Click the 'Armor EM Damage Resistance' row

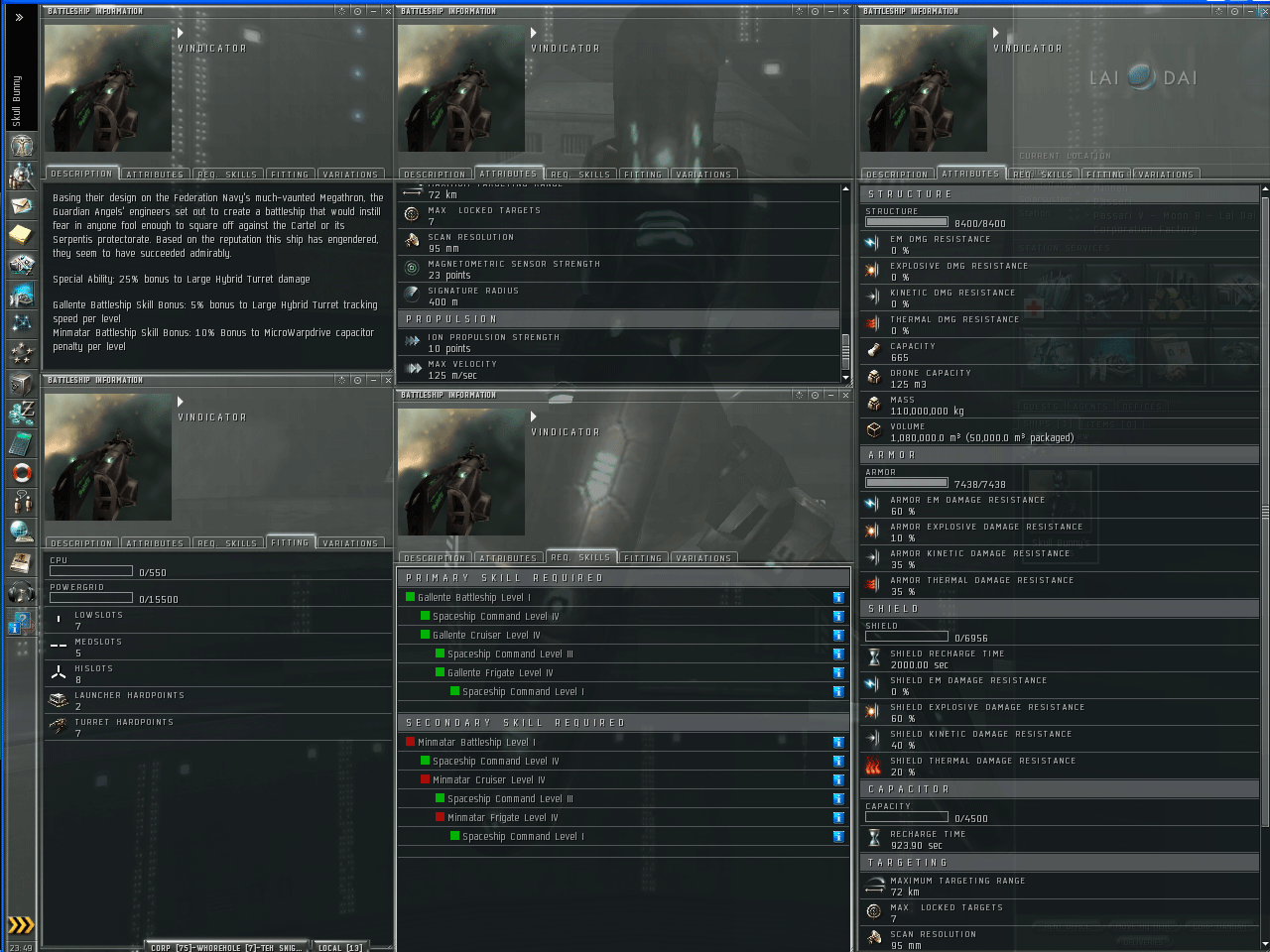point(1060,506)
